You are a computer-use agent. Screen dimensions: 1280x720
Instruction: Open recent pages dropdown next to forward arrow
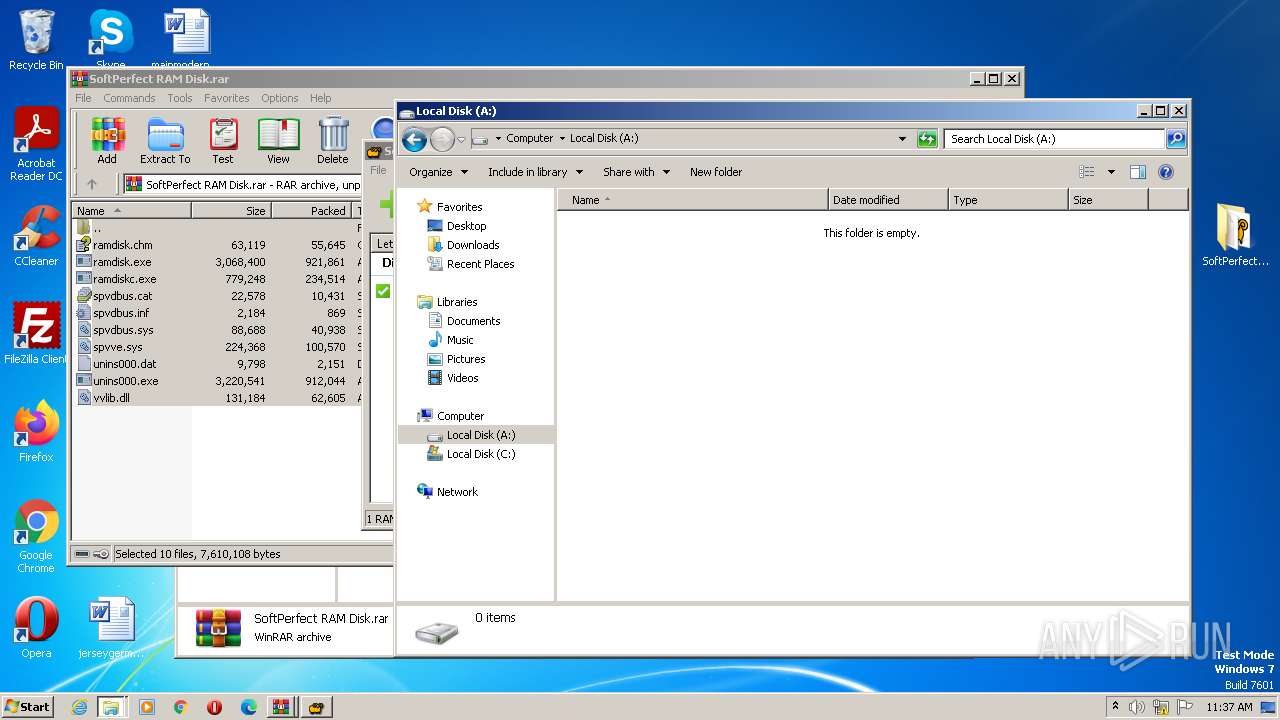click(x=461, y=140)
